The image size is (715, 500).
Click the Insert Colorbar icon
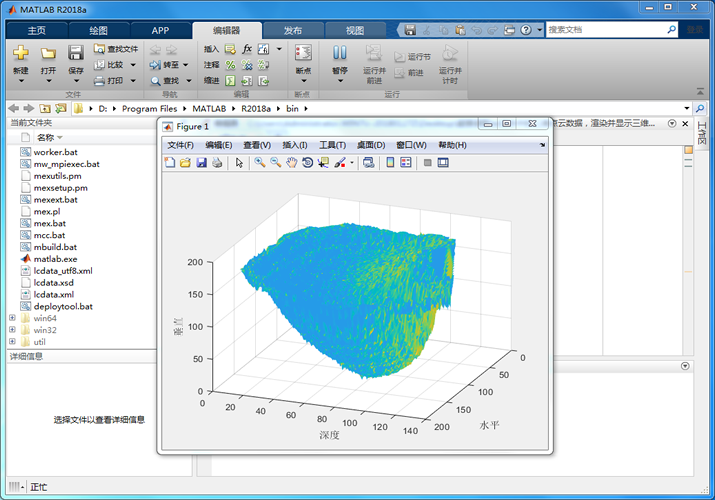(x=390, y=163)
